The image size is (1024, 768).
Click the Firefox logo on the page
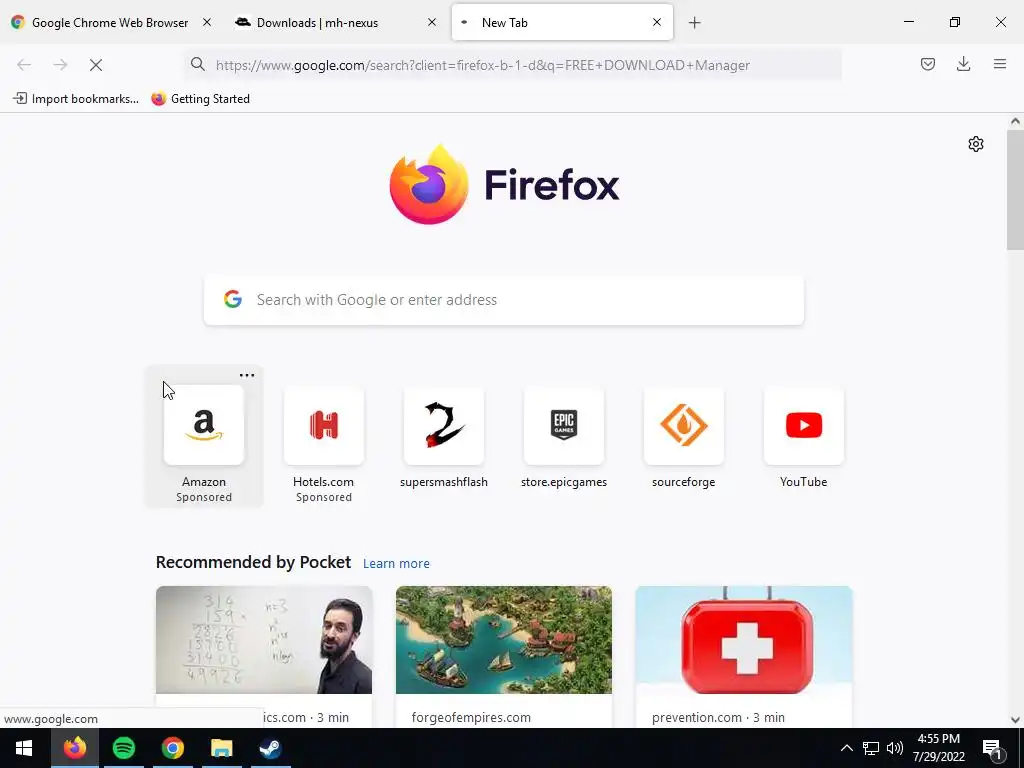click(429, 184)
